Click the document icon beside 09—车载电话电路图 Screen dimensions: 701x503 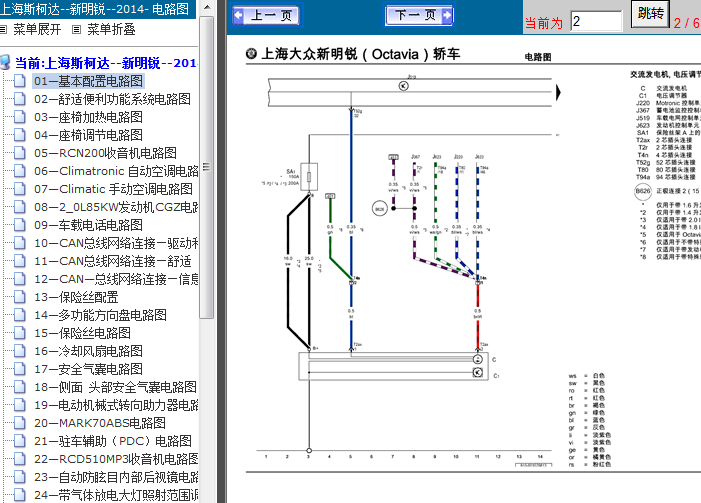[19, 224]
